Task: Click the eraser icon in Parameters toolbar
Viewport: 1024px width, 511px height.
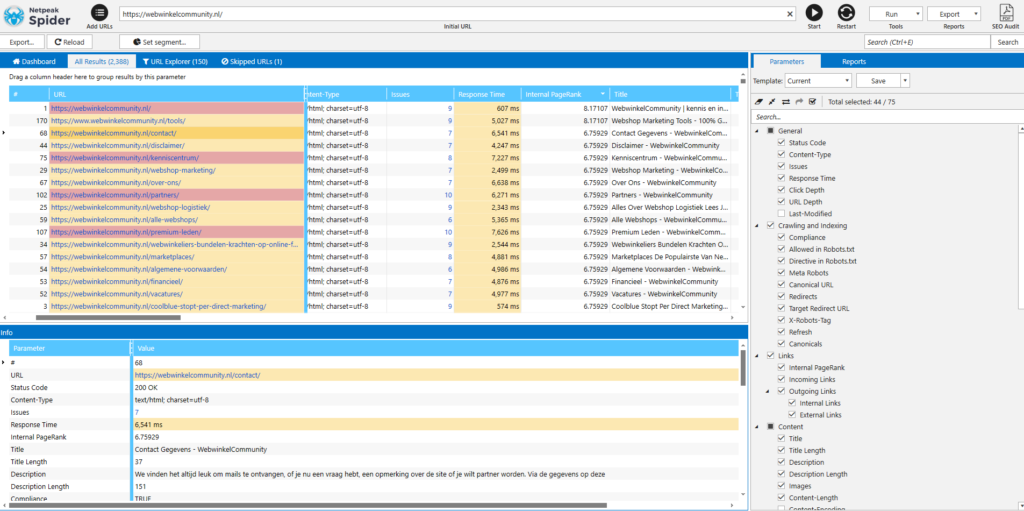Action: pyautogui.click(x=758, y=101)
